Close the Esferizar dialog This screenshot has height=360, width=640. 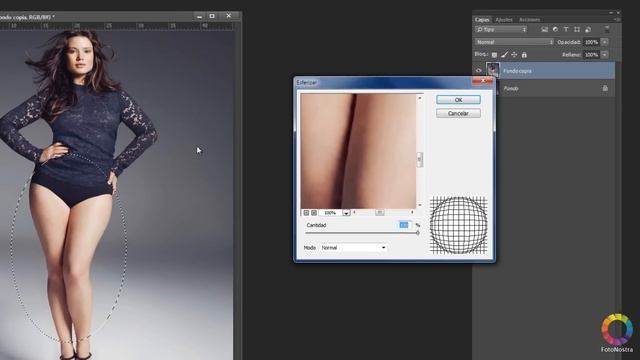coord(483,81)
